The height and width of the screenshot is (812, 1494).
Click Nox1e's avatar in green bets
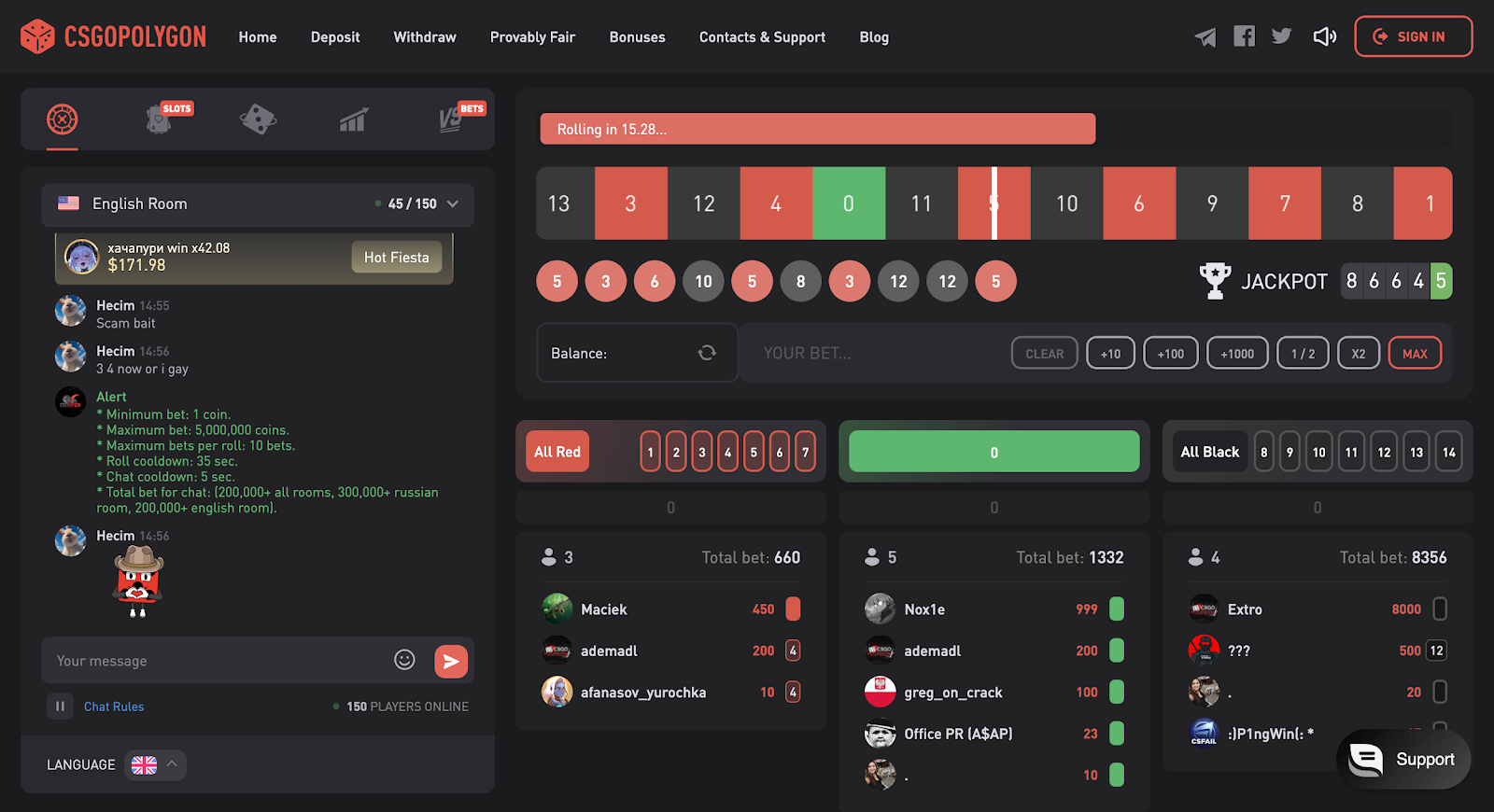(x=881, y=609)
